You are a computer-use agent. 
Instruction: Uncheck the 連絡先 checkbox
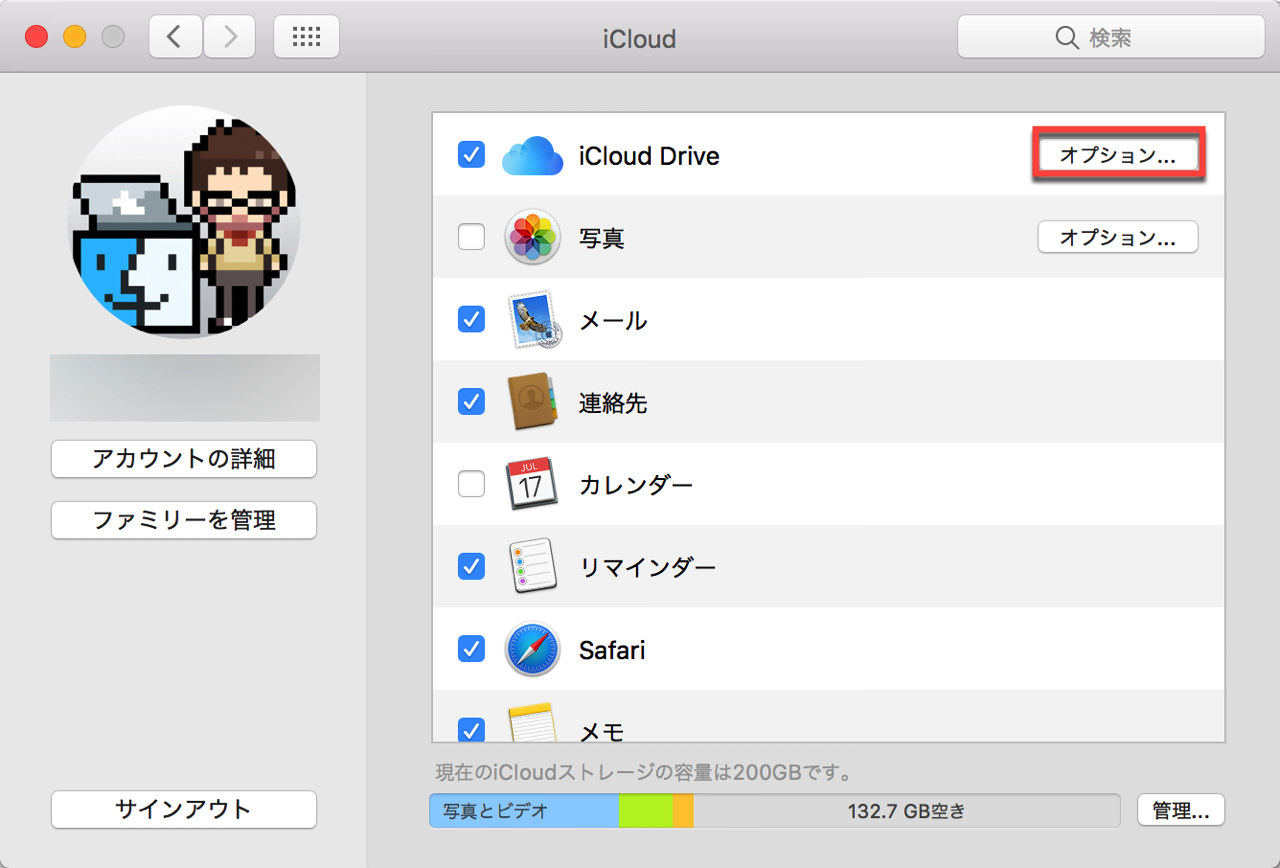tap(471, 401)
